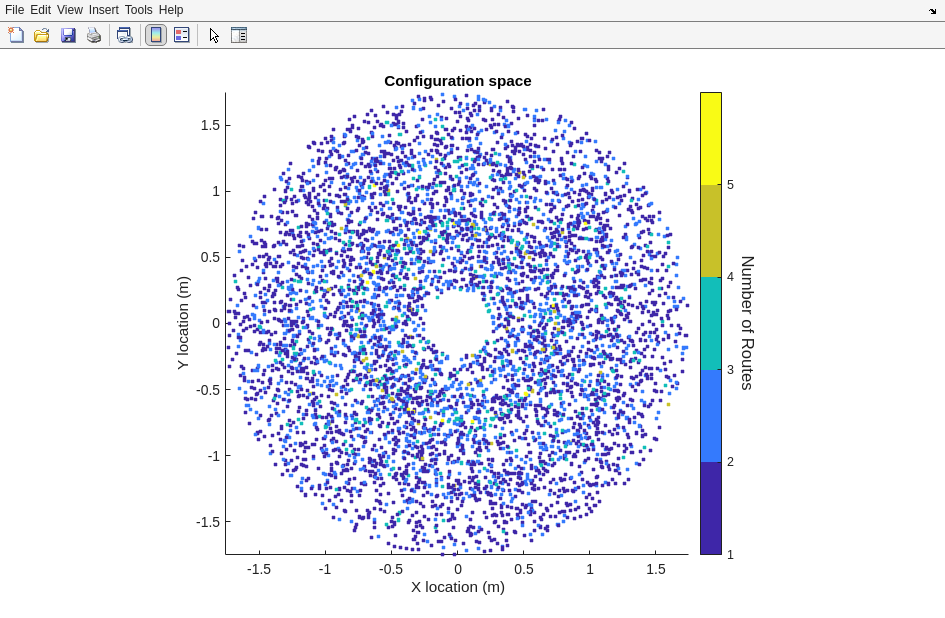Toggle the Insert Colorbar button
Image resolution: width=945 pixels, height=618 pixels.
[x=155, y=35]
